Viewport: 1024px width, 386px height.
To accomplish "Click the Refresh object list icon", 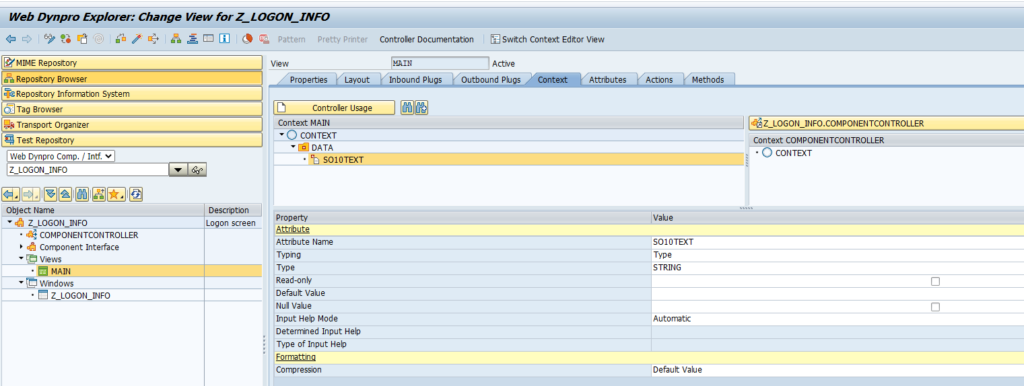I will coord(136,194).
